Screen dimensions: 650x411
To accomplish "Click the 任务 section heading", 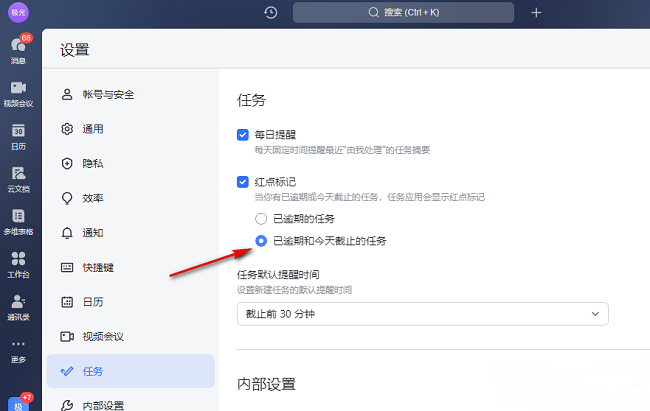I will tap(251, 100).
